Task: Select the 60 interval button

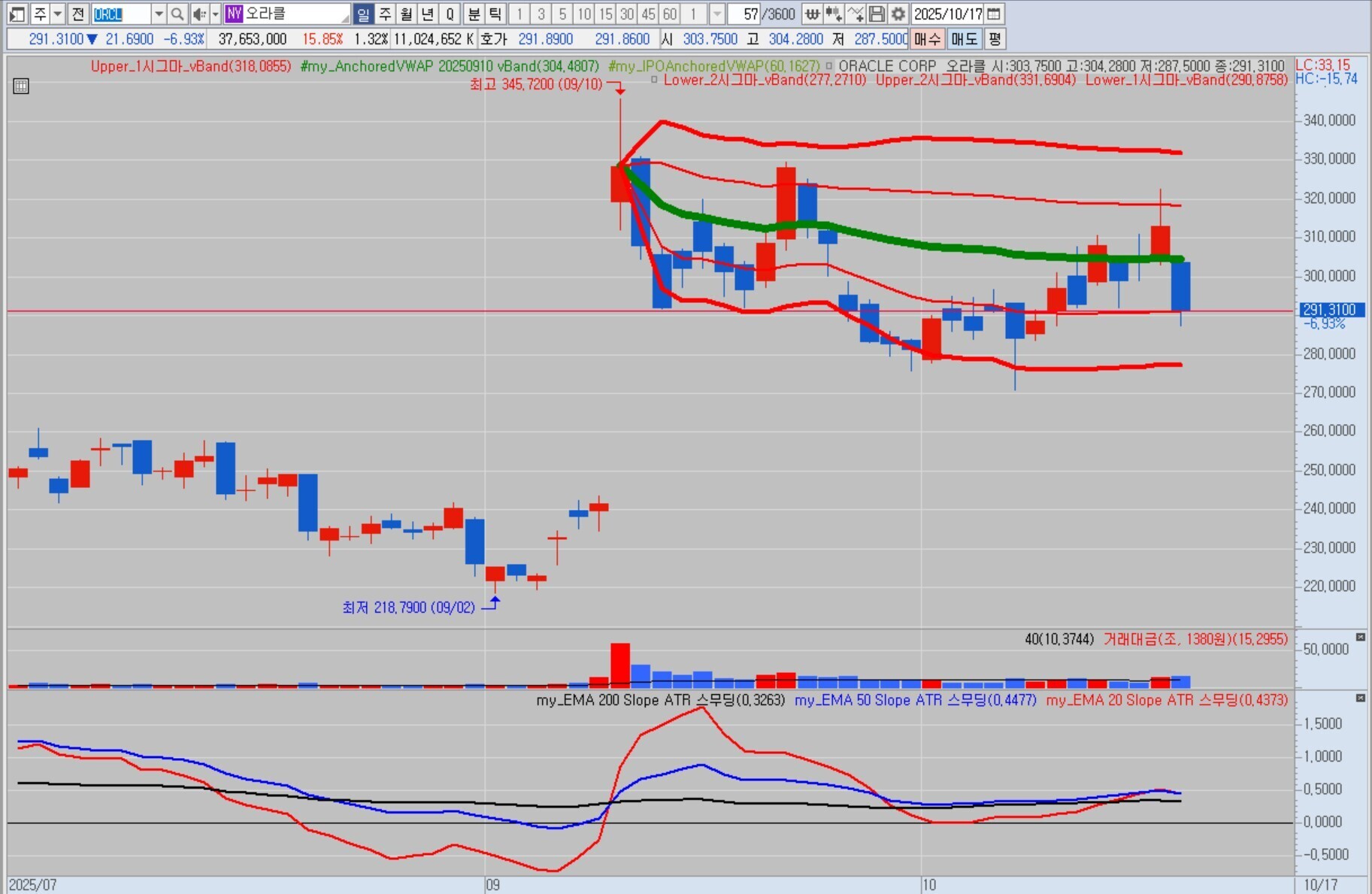Action: pos(671,14)
